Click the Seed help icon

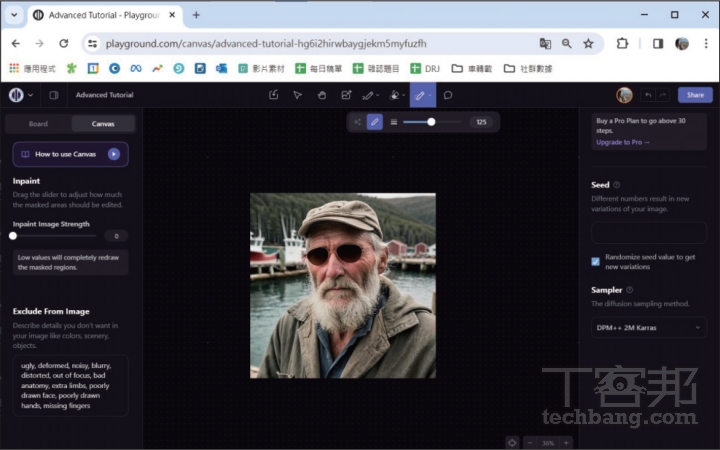[617, 185]
